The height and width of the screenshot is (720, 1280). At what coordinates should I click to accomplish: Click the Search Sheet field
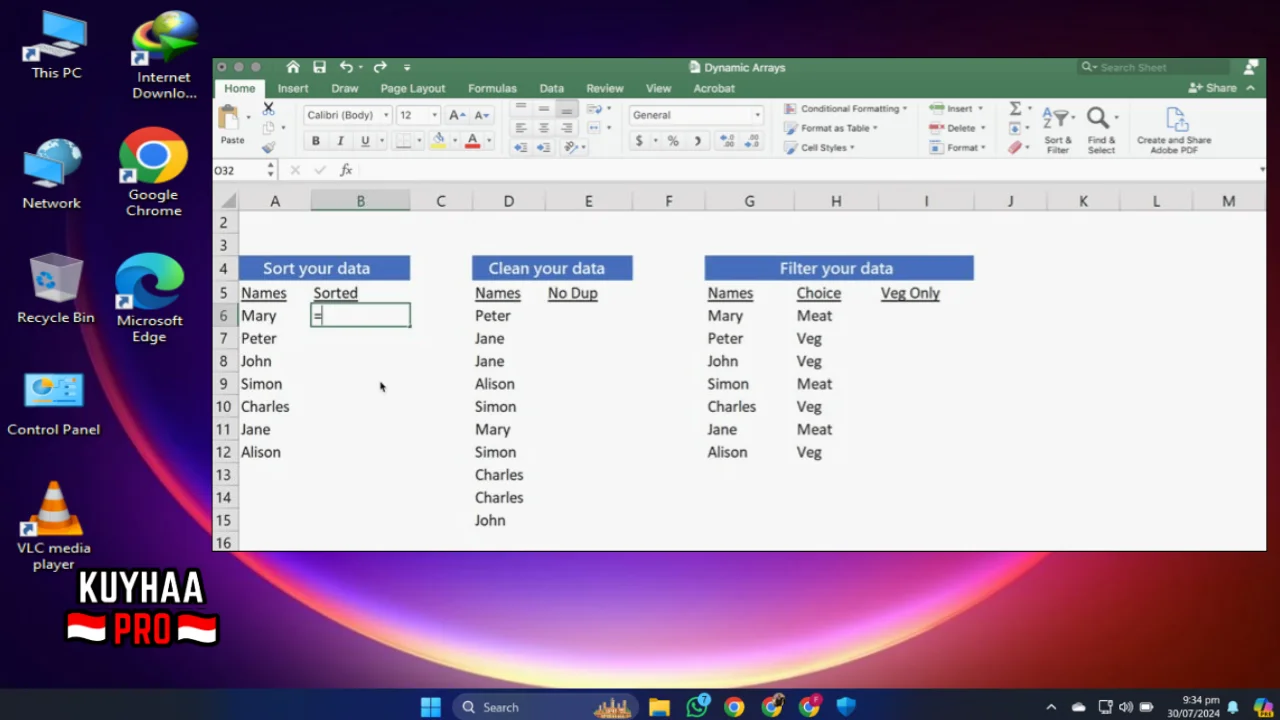click(x=1154, y=67)
